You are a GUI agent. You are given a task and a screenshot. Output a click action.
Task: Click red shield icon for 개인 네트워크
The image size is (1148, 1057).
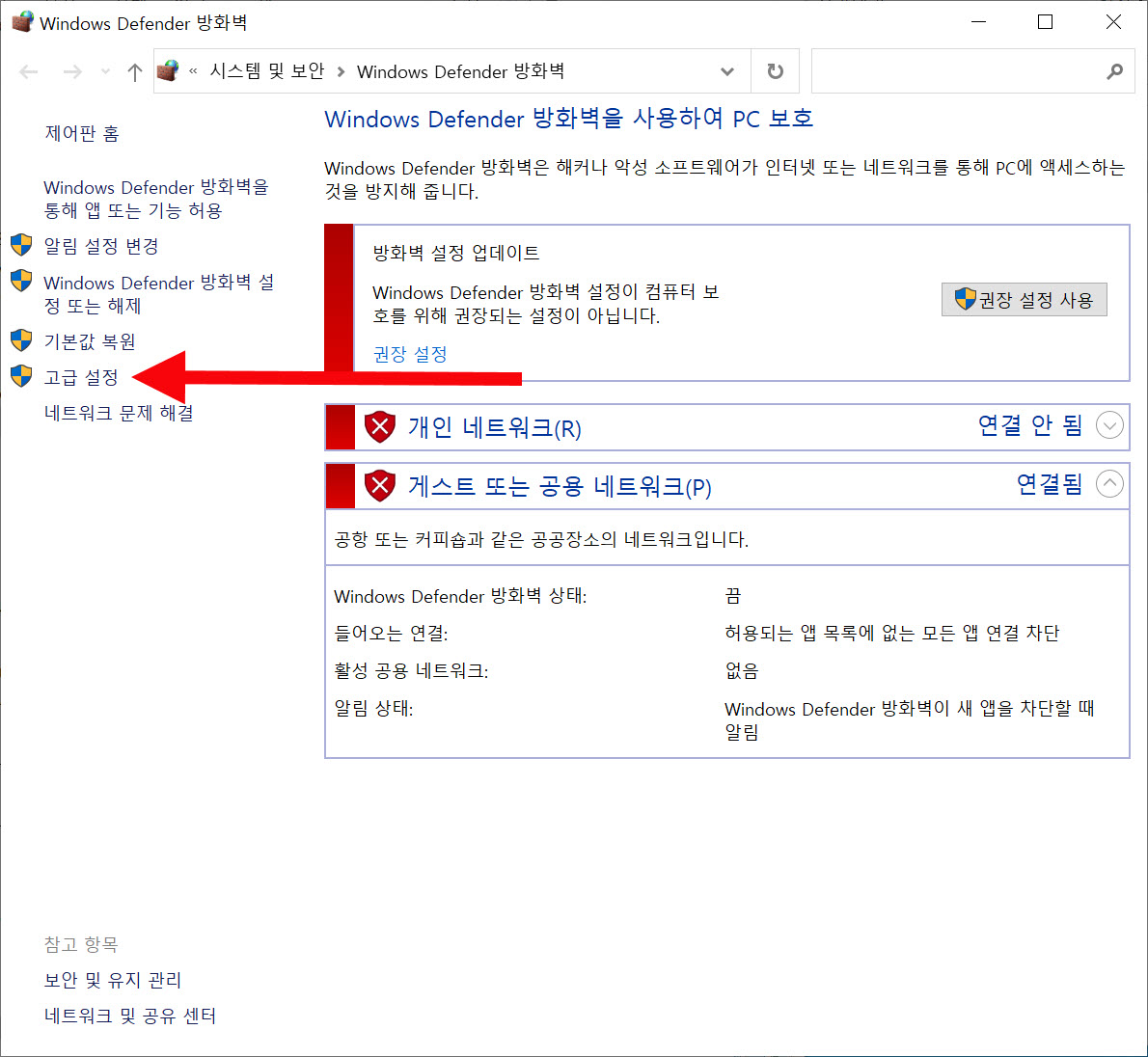(380, 426)
